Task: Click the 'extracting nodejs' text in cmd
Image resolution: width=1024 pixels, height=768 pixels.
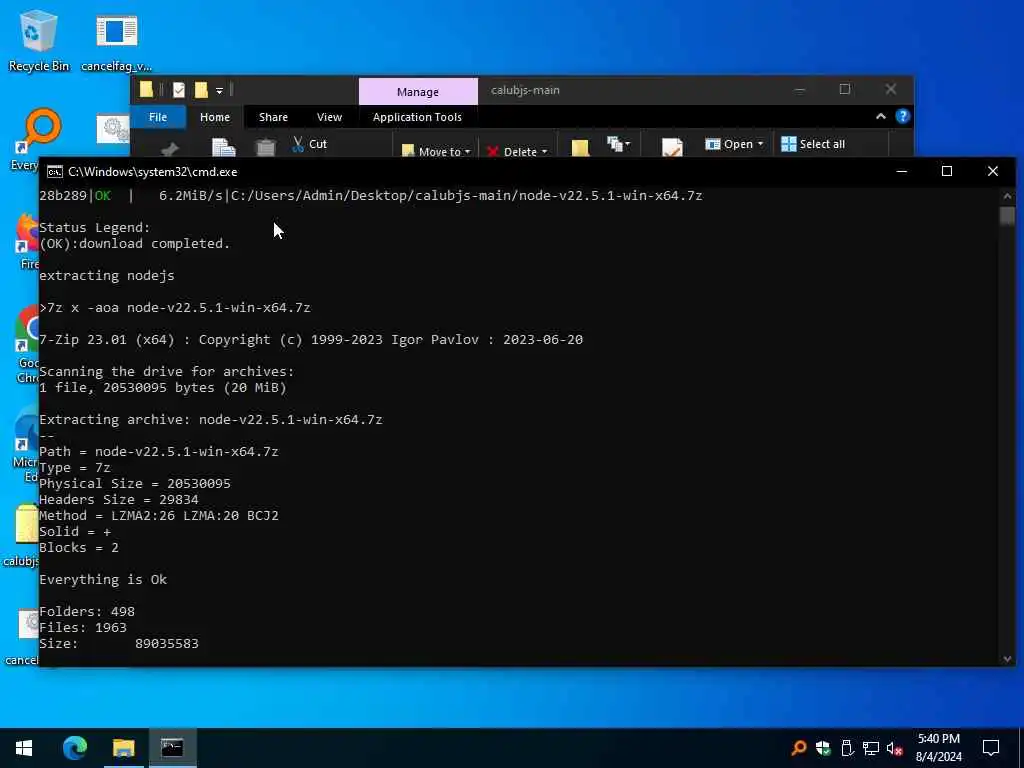Action: [107, 275]
